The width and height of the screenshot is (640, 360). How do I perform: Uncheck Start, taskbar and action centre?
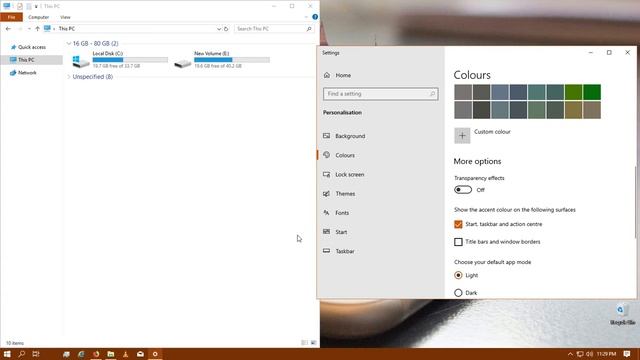point(458,224)
